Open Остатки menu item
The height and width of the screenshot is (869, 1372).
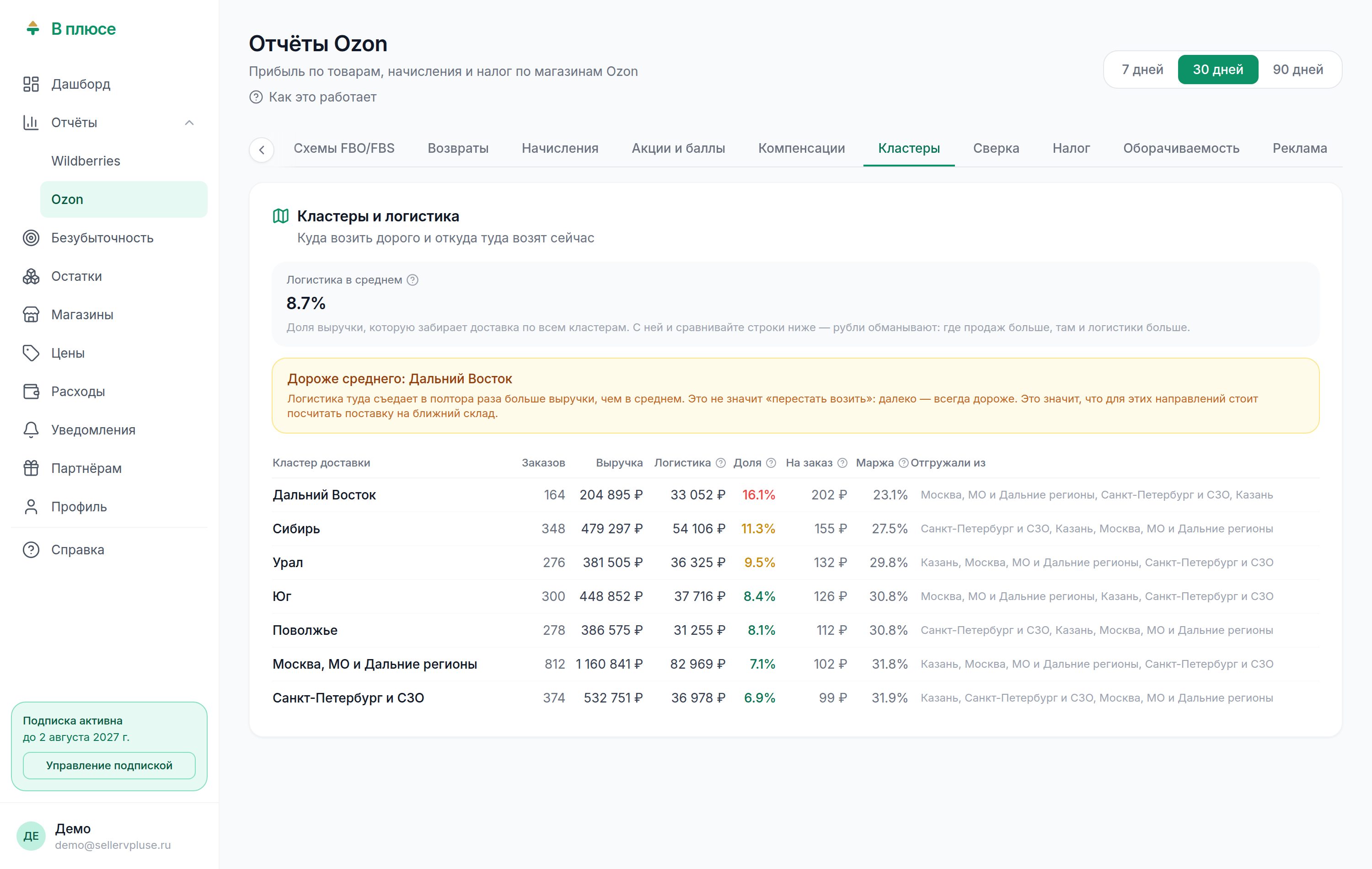coord(109,276)
